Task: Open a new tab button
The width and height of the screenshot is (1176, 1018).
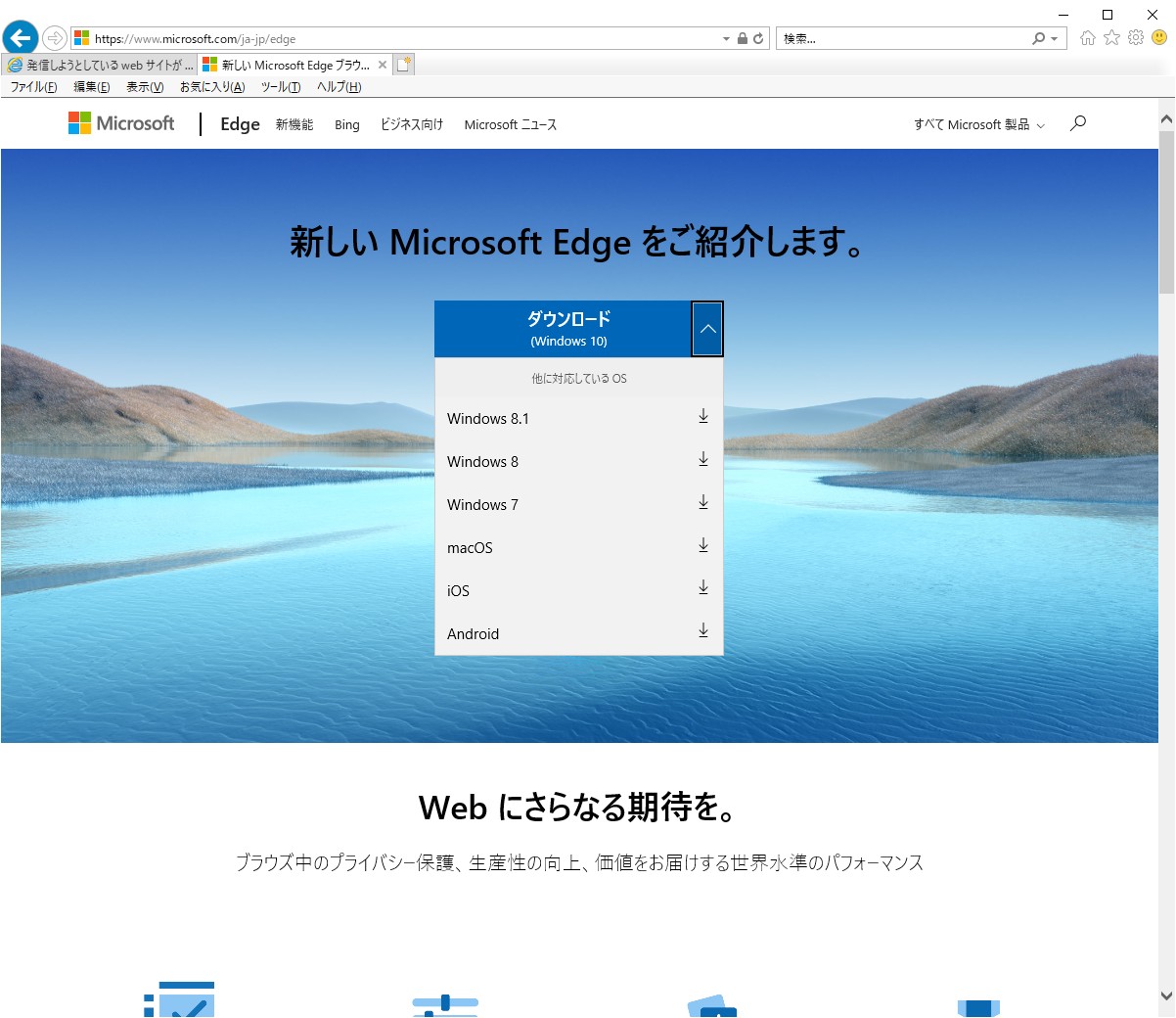Action: pyautogui.click(x=404, y=65)
